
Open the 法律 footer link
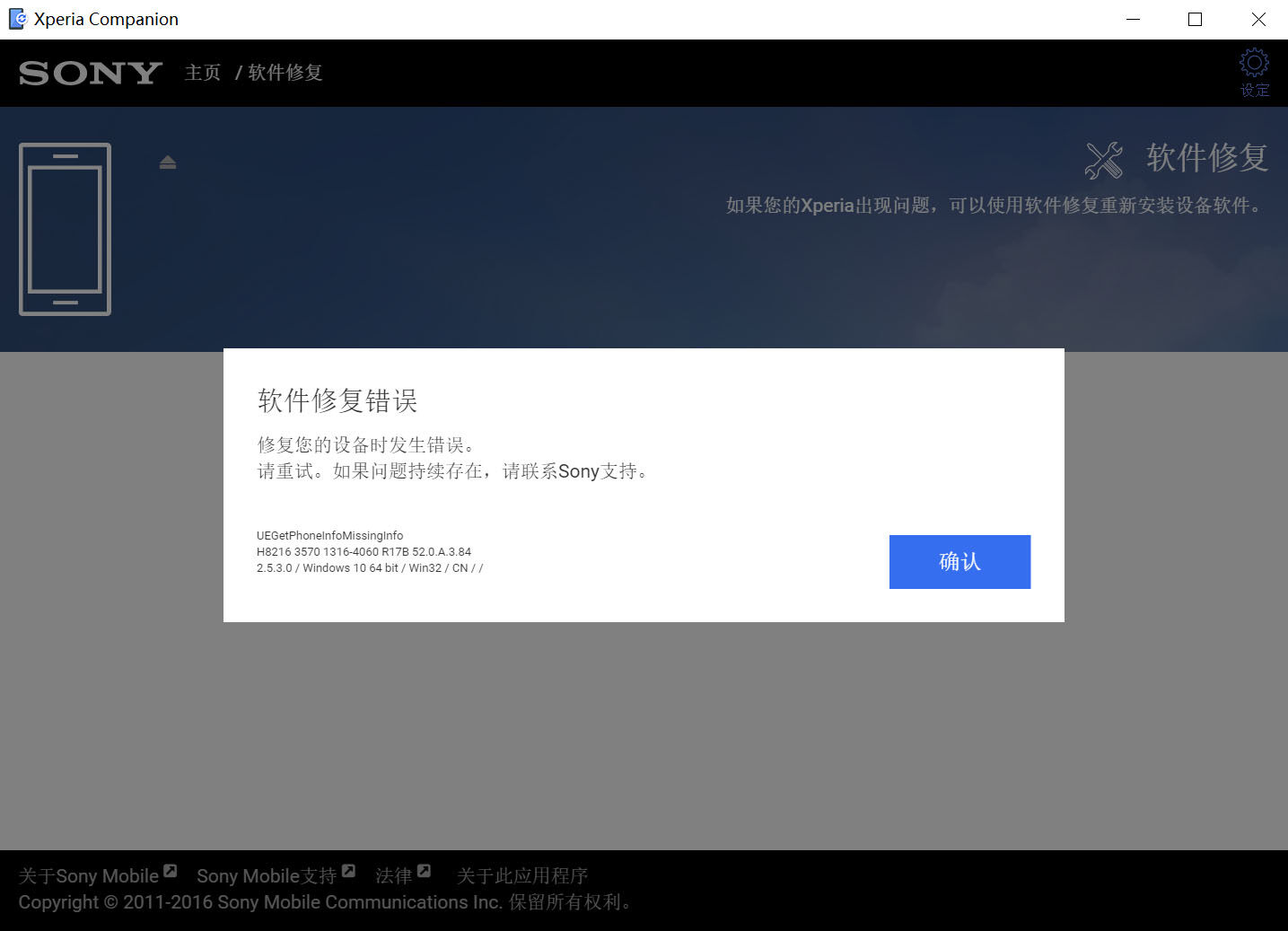(x=394, y=875)
